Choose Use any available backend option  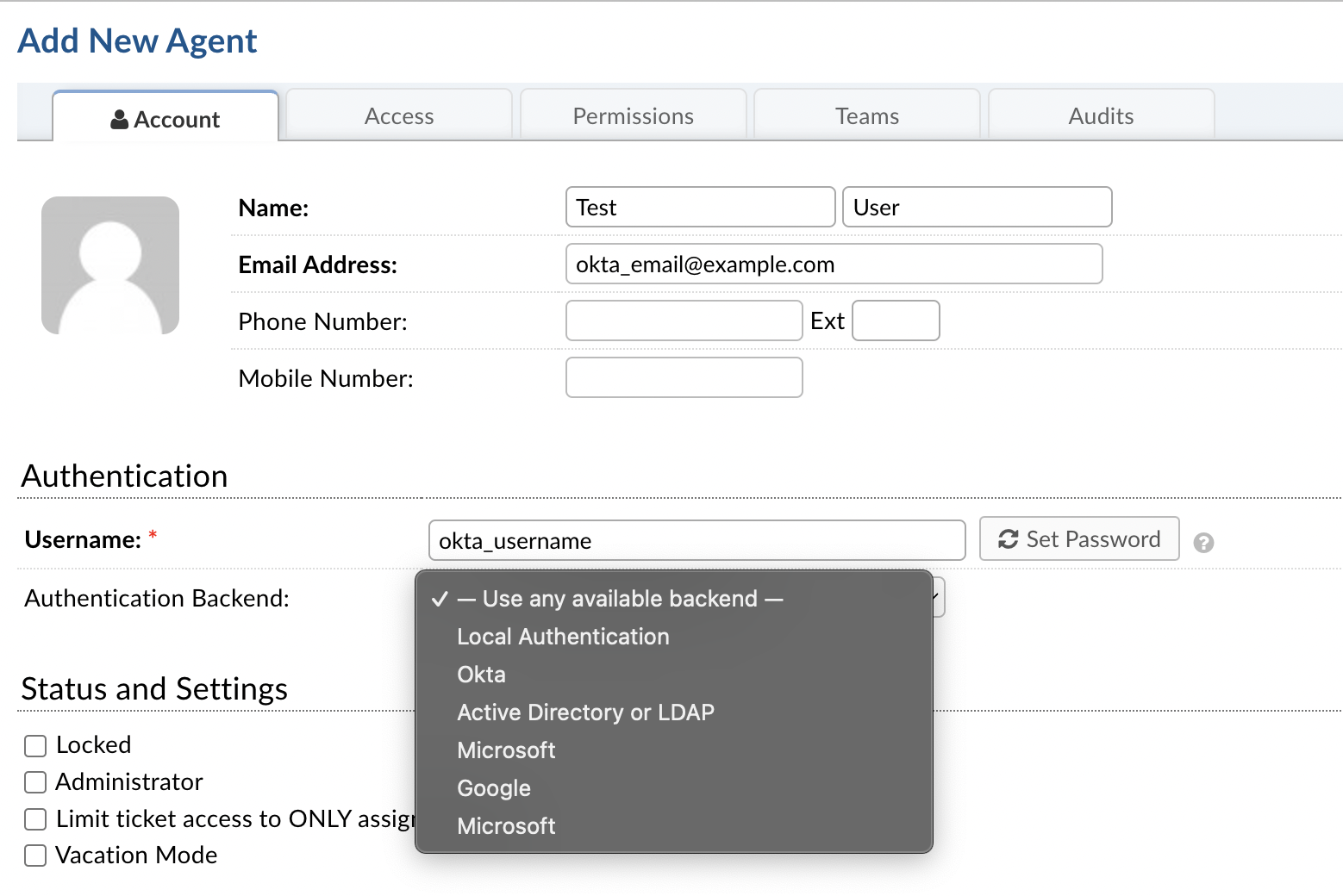pyautogui.click(x=619, y=599)
